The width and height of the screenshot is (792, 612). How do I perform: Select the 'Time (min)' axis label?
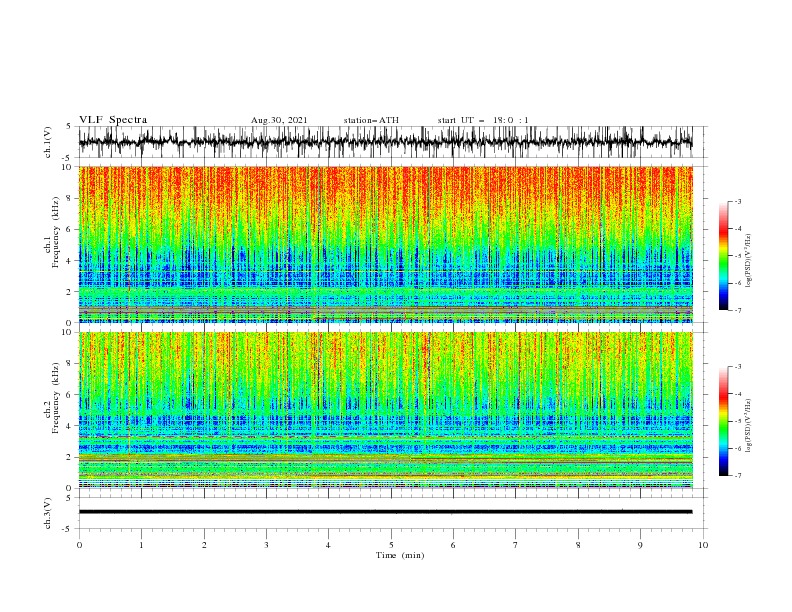(x=400, y=555)
